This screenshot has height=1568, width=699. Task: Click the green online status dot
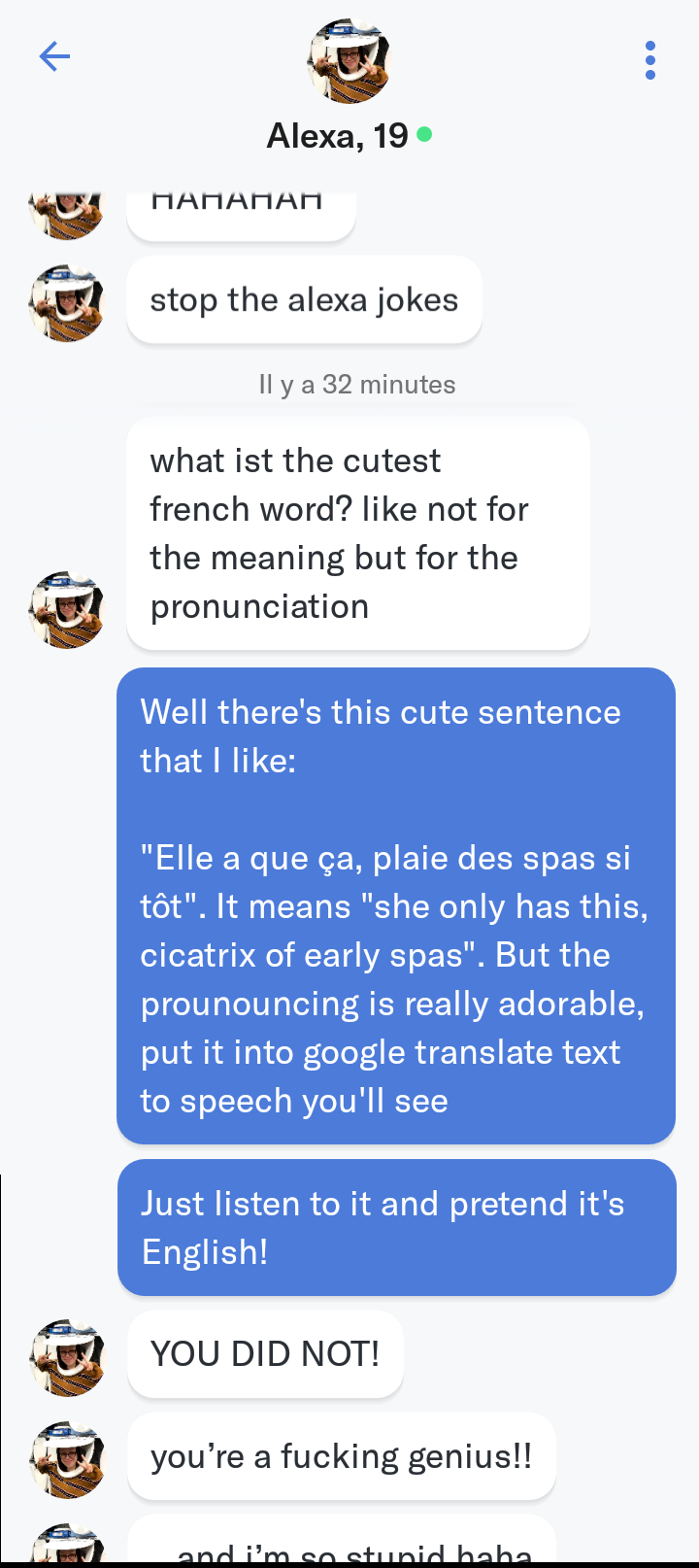click(x=424, y=134)
